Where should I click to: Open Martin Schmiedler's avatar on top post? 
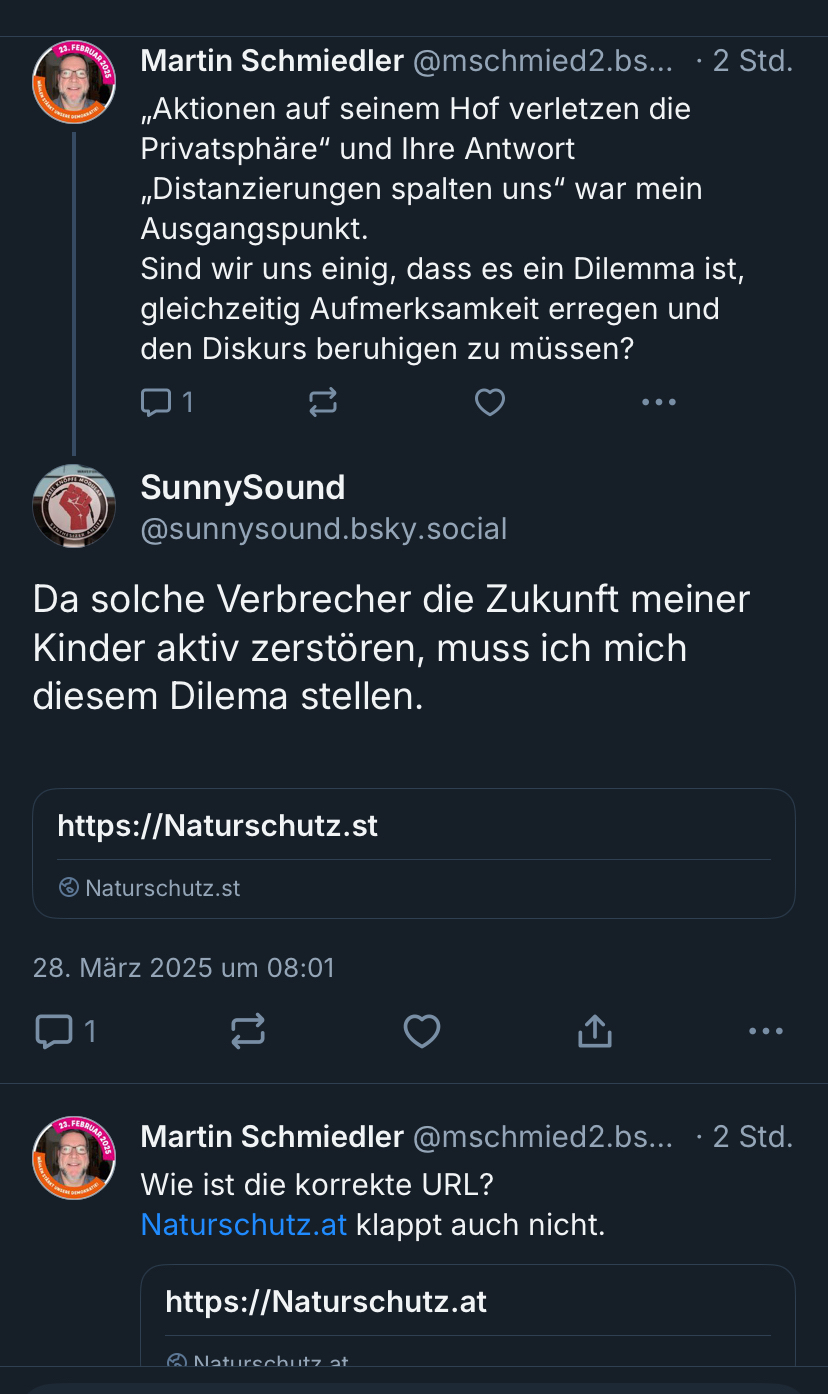point(74,82)
